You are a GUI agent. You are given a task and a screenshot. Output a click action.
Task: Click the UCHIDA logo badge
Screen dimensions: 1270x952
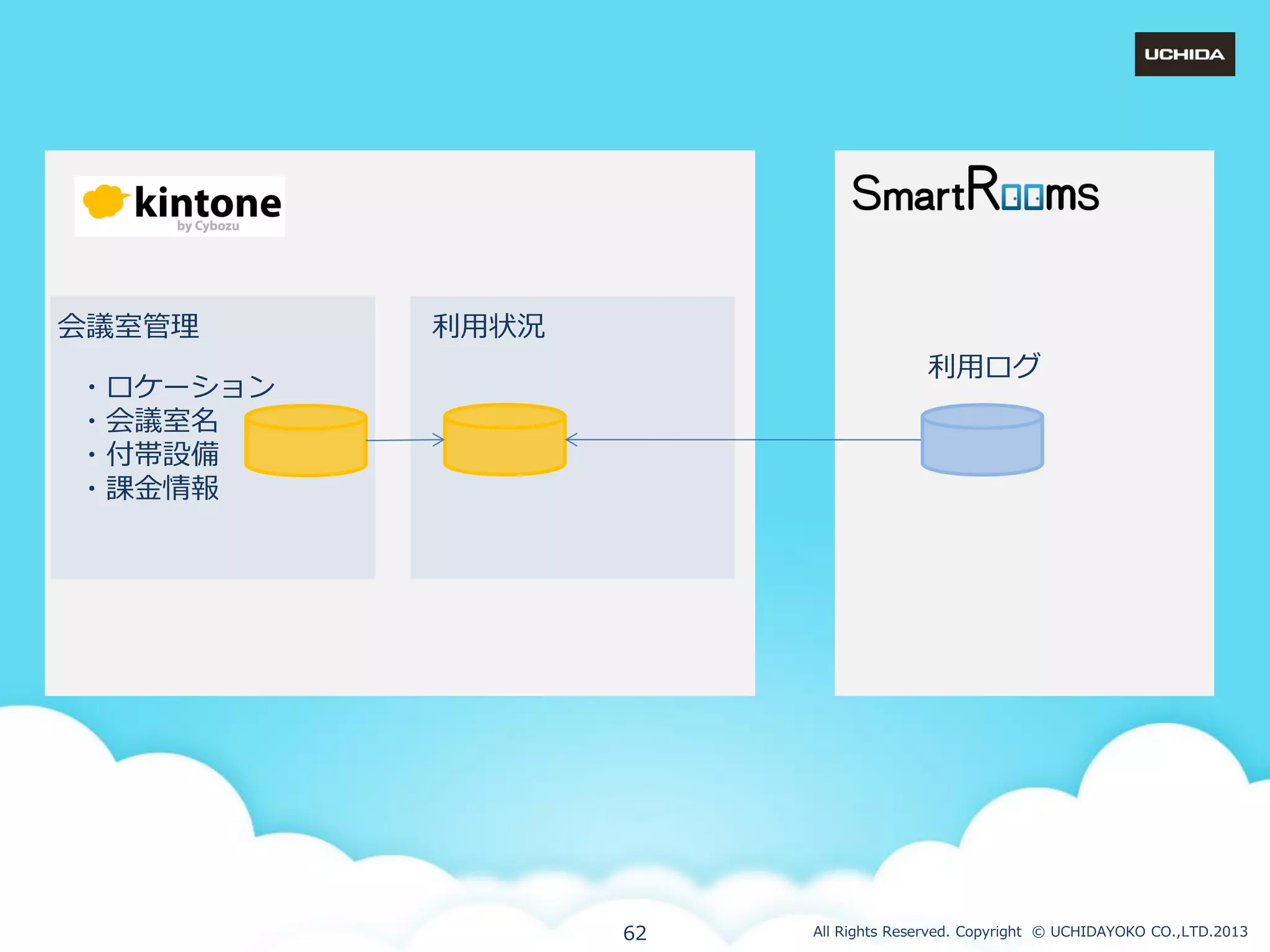pos(1184,54)
